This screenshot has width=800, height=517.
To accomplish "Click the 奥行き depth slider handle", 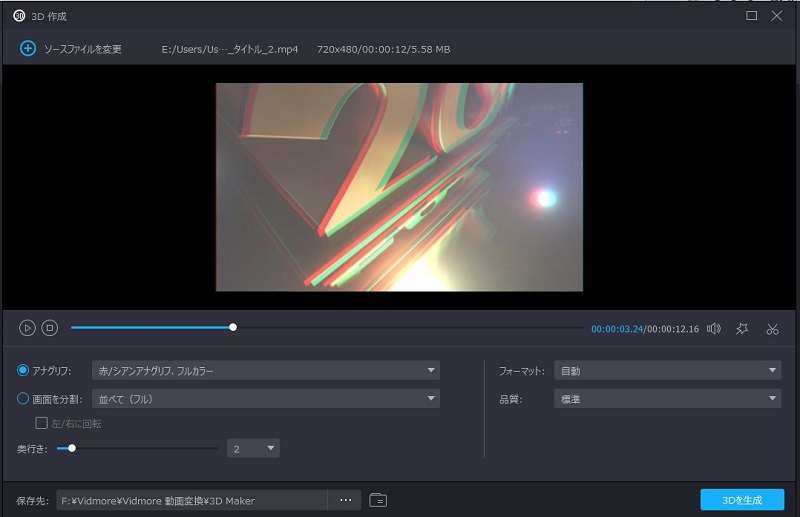I will coord(72,448).
